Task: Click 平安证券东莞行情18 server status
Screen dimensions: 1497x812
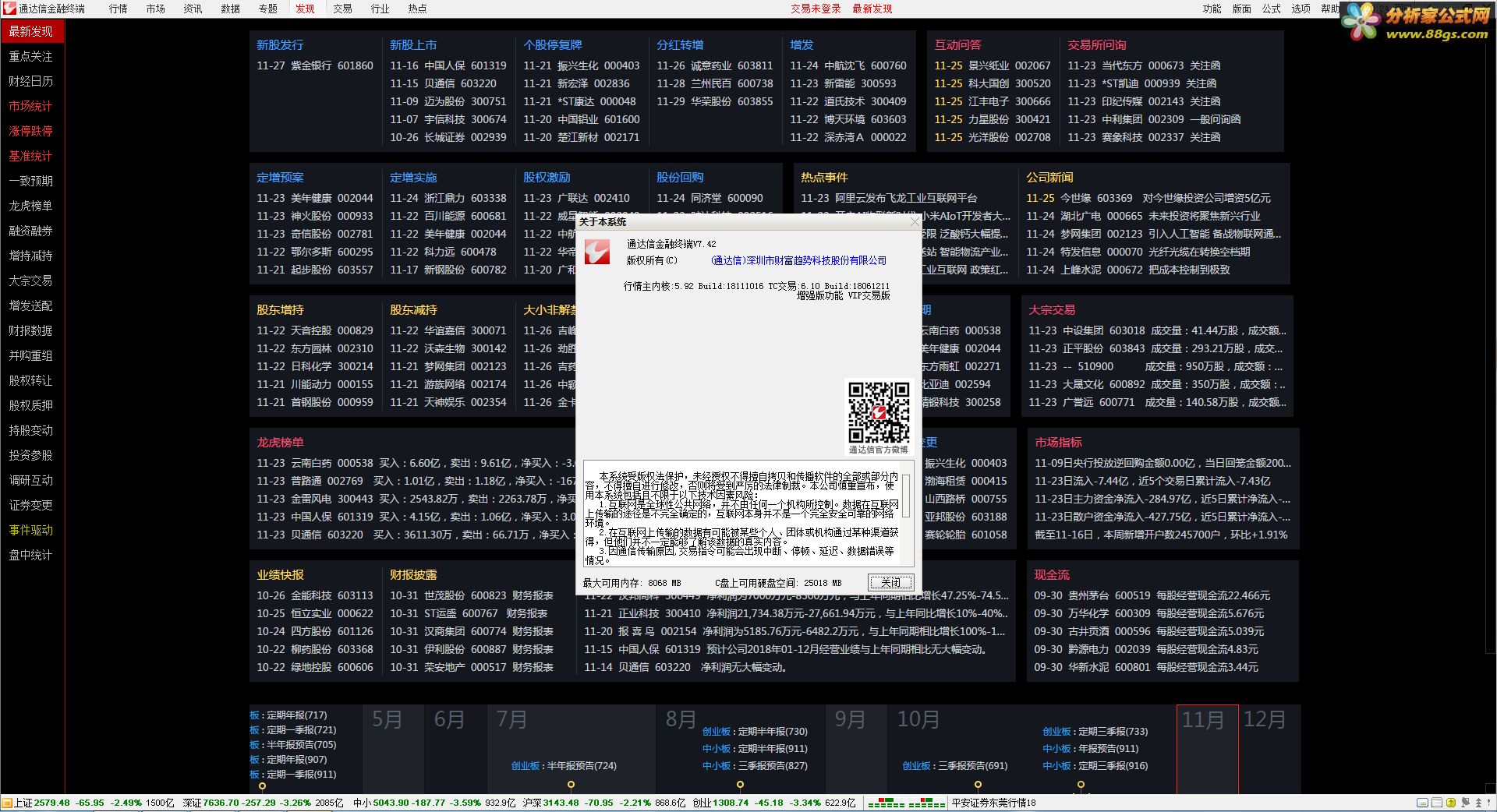Action: pyautogui.click(x=994, y=803)
